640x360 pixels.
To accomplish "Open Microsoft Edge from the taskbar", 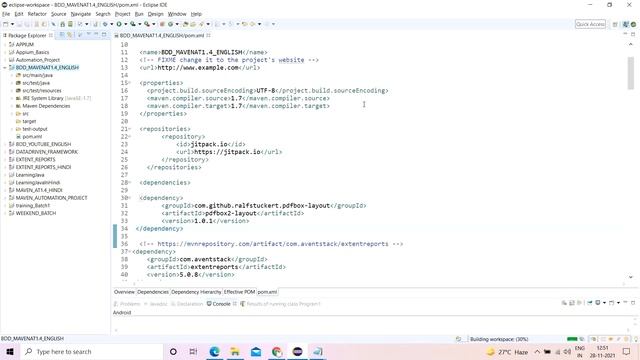I will 214,352.
